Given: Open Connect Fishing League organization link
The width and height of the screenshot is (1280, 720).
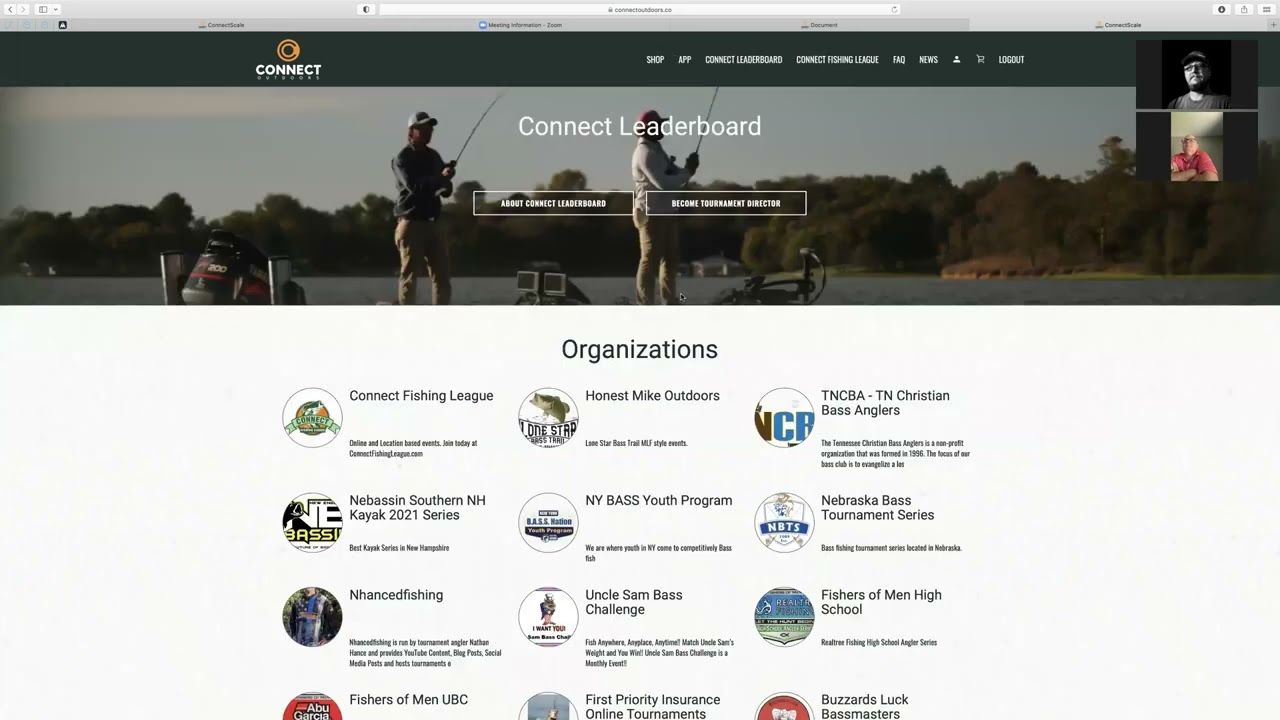Looking at the screenshot, I should click(x=421, y=396).
